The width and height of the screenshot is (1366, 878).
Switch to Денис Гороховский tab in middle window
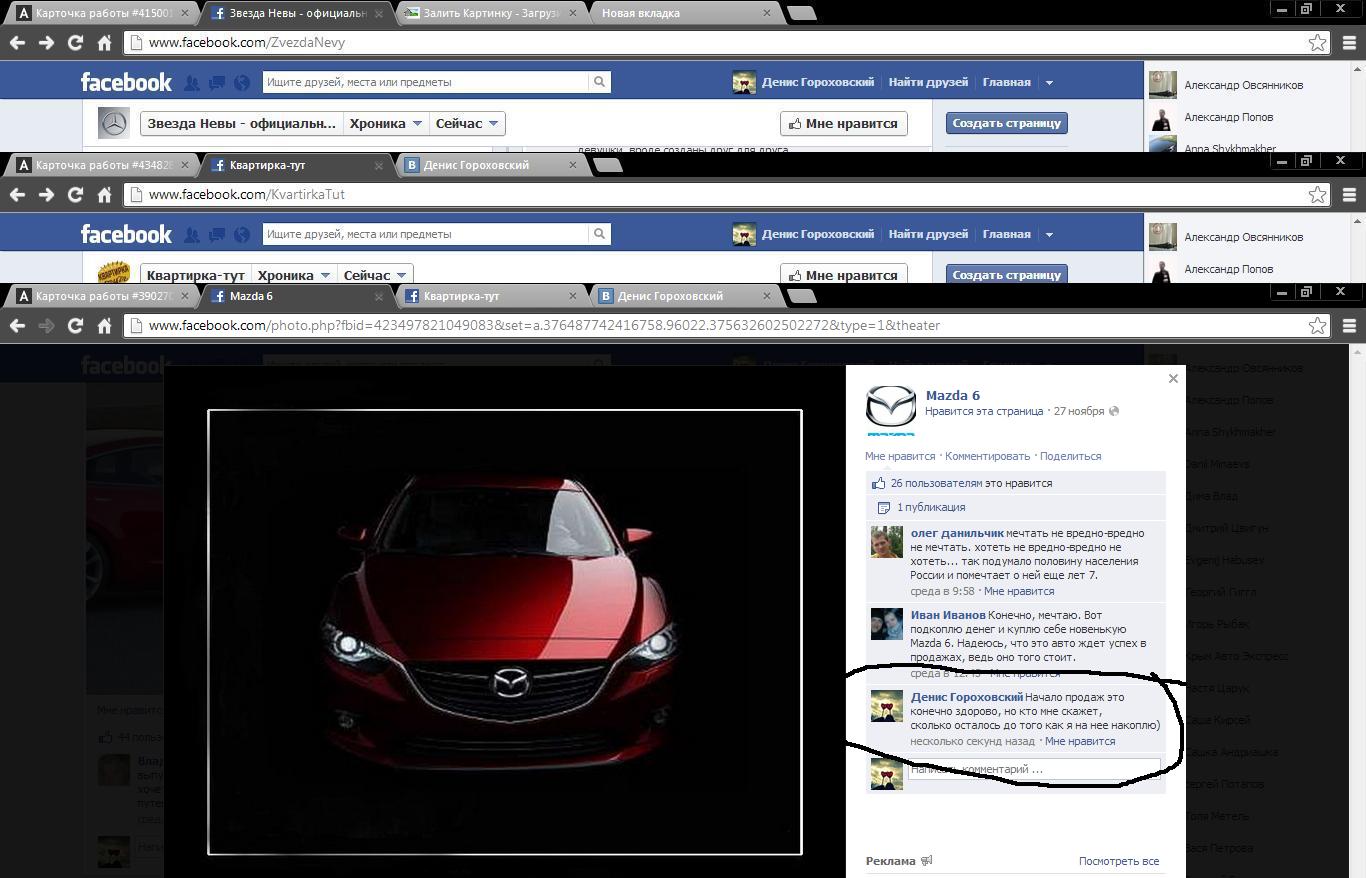click(488, 165)
